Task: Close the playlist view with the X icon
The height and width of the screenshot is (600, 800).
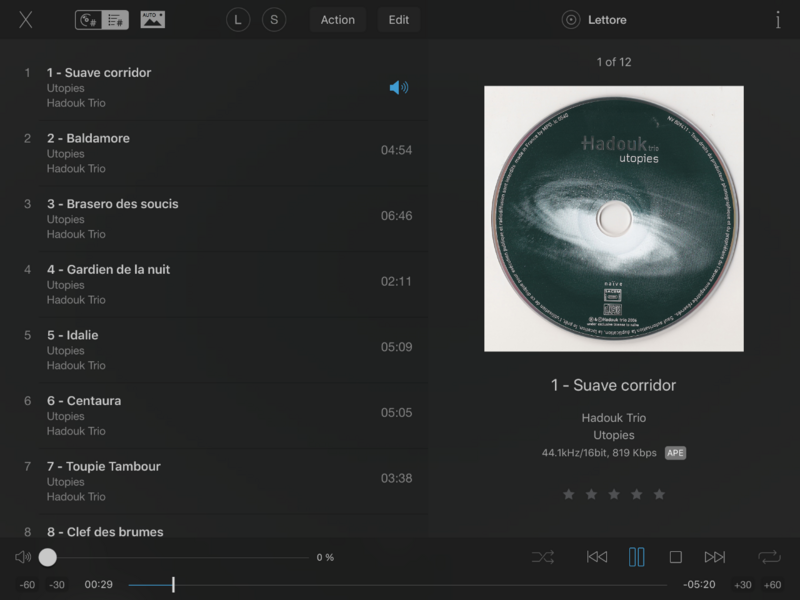Action: tap(26, 20)
